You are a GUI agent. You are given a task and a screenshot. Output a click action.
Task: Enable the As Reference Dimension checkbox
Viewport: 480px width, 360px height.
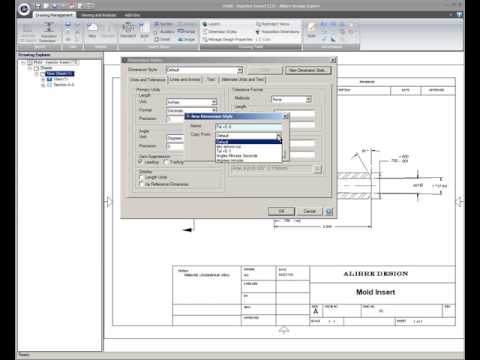(x=141, y=184)
